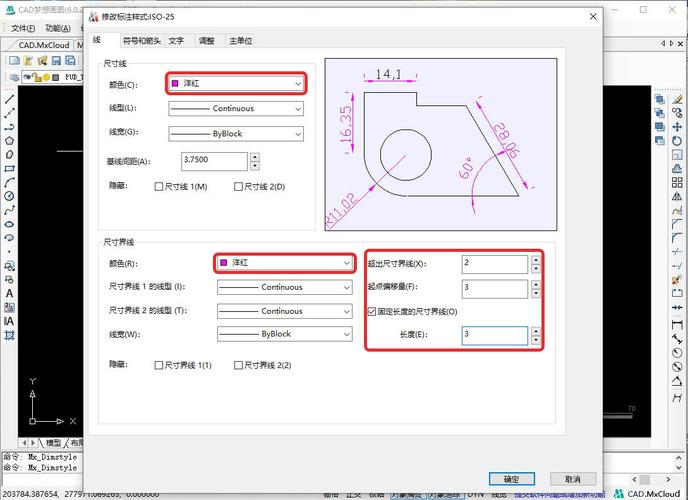Viewport: 688px width, 500px height.
Task: Decrease 长度(E) with down spinner arrow
Action: pos(536,340)
